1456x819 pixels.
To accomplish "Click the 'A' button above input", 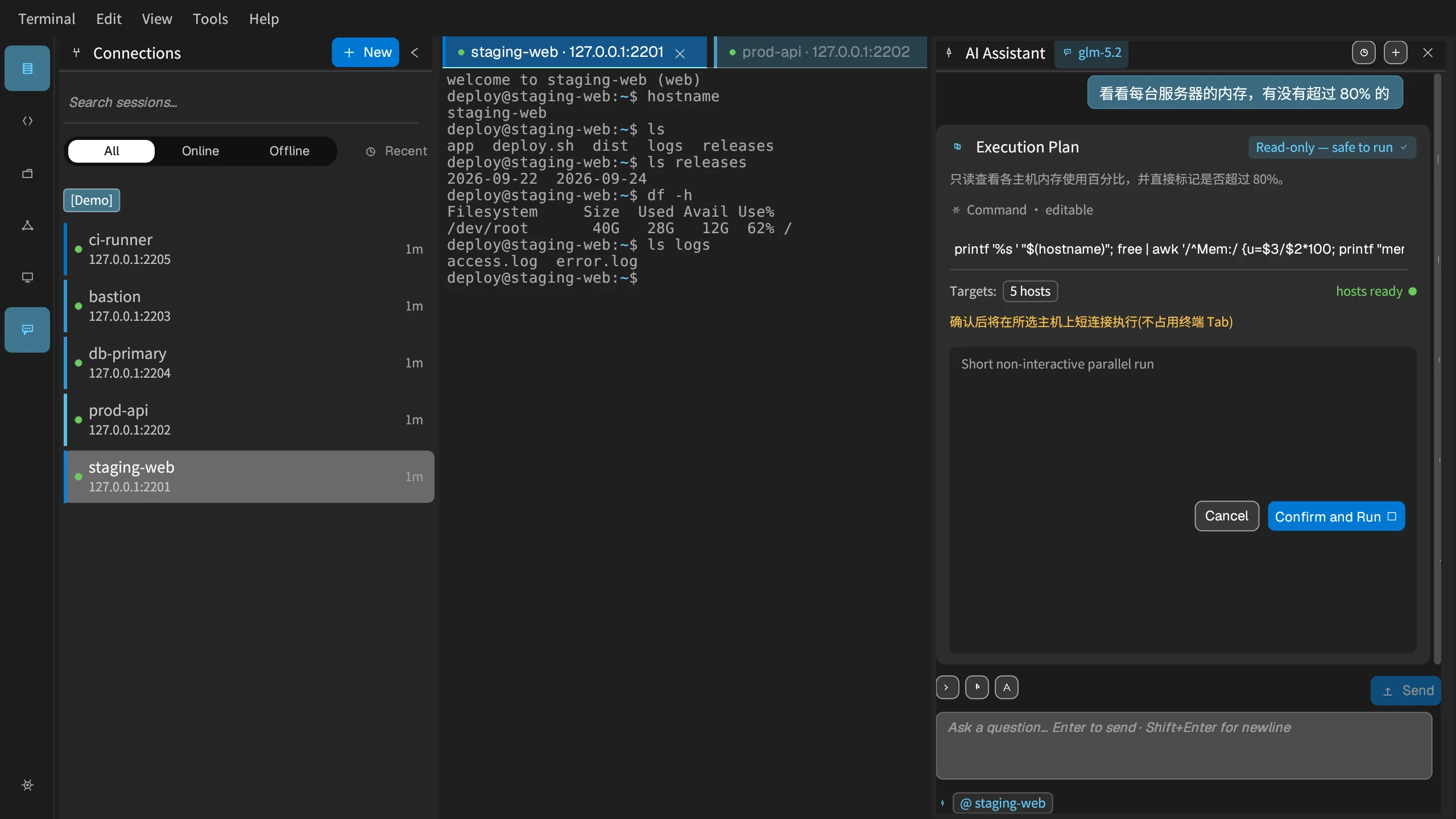I will 1007,687.
